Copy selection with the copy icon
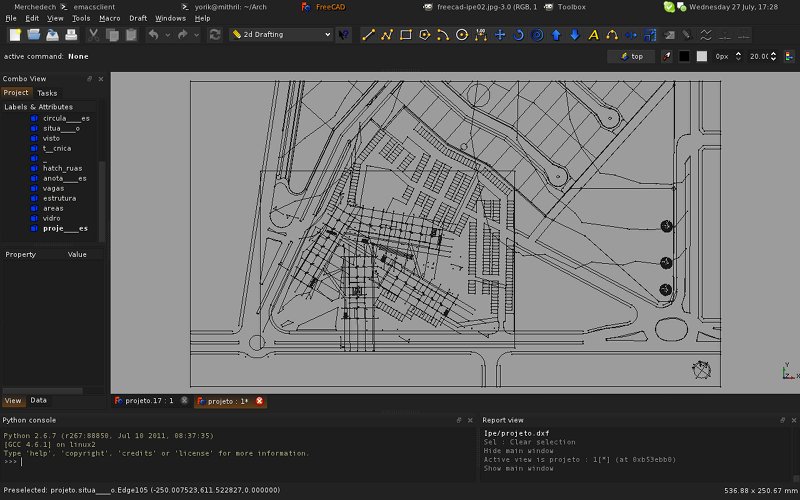 tap(112, 35)
